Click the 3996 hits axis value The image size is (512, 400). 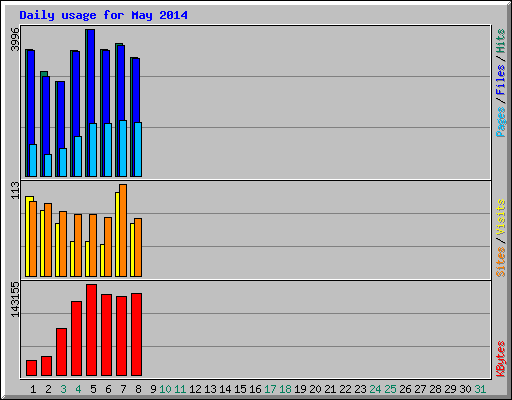pos(15,39)
